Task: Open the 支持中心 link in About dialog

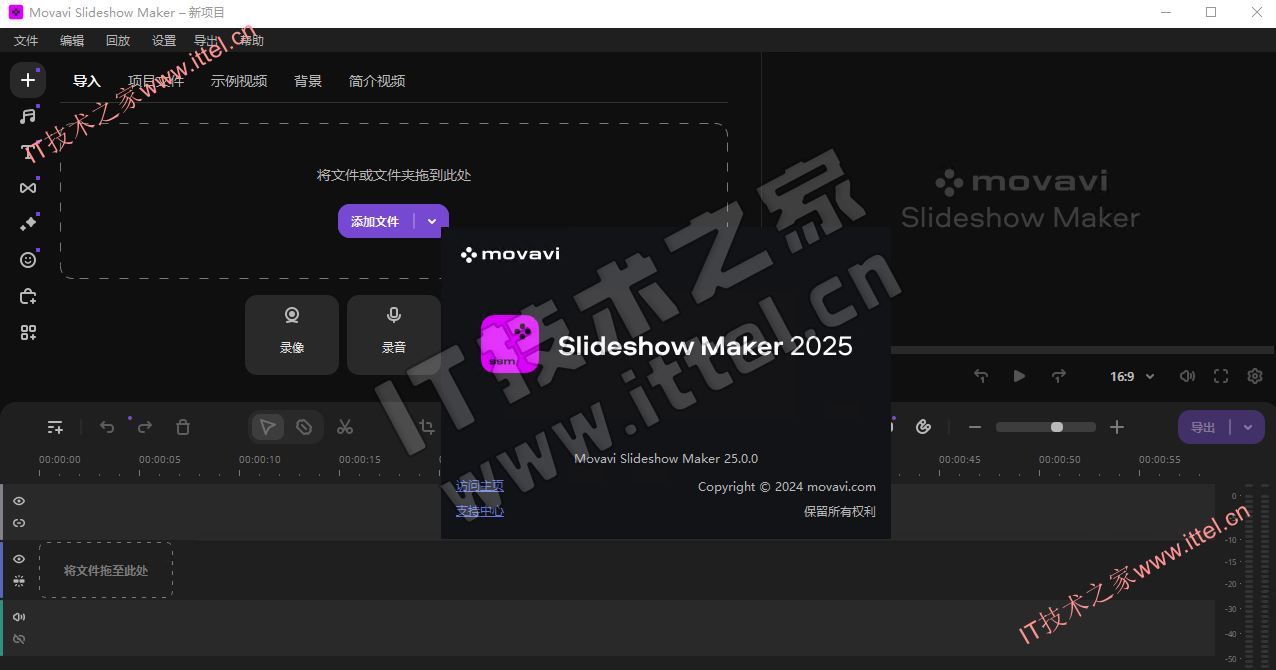Action: 480,511
